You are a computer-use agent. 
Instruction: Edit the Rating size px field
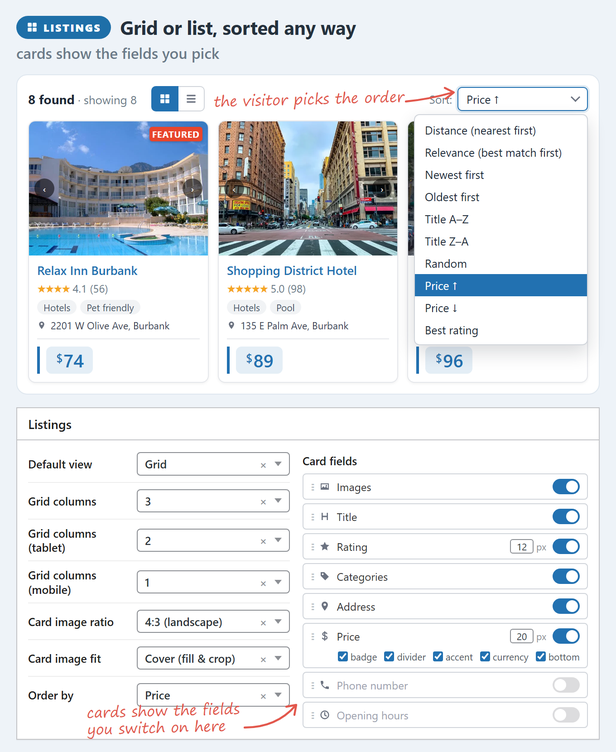[521, 547]
